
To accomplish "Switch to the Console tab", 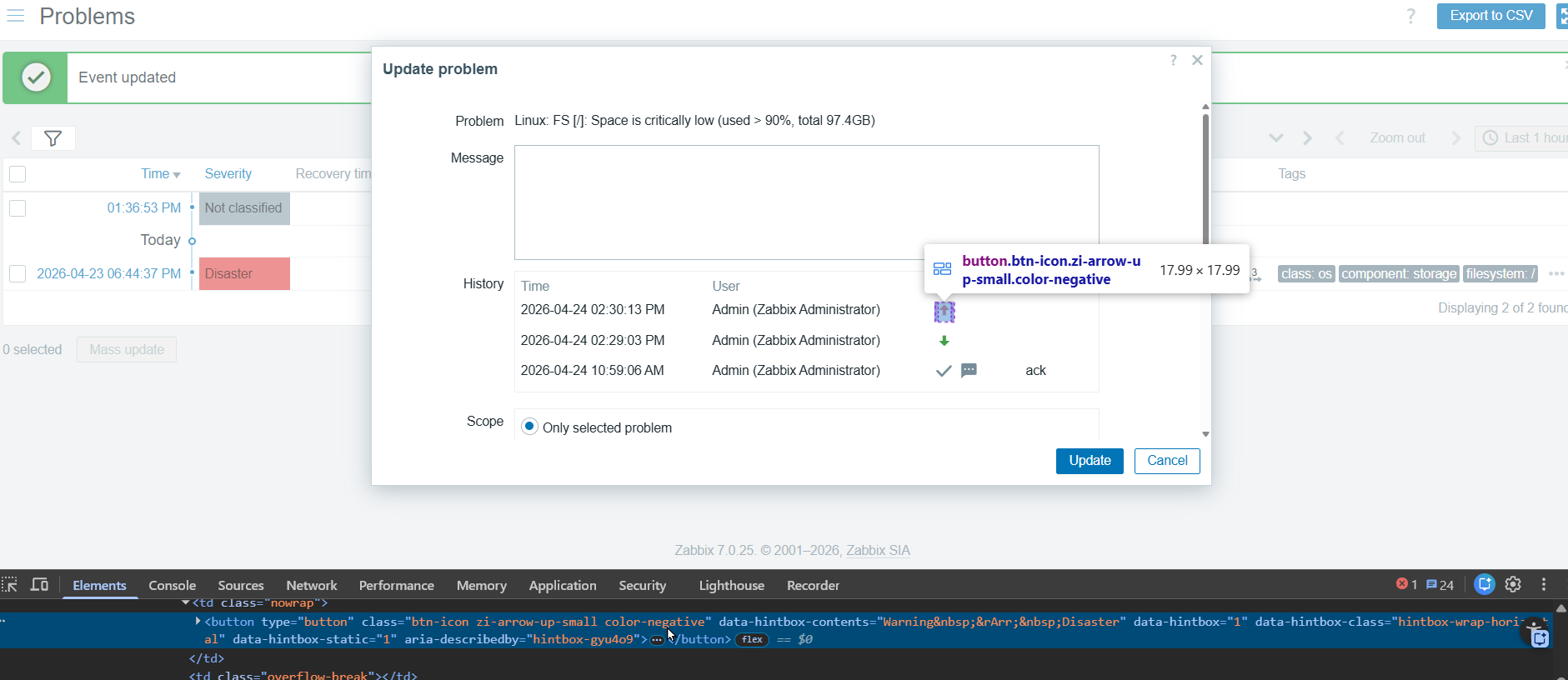I will (x=172, y=586).
